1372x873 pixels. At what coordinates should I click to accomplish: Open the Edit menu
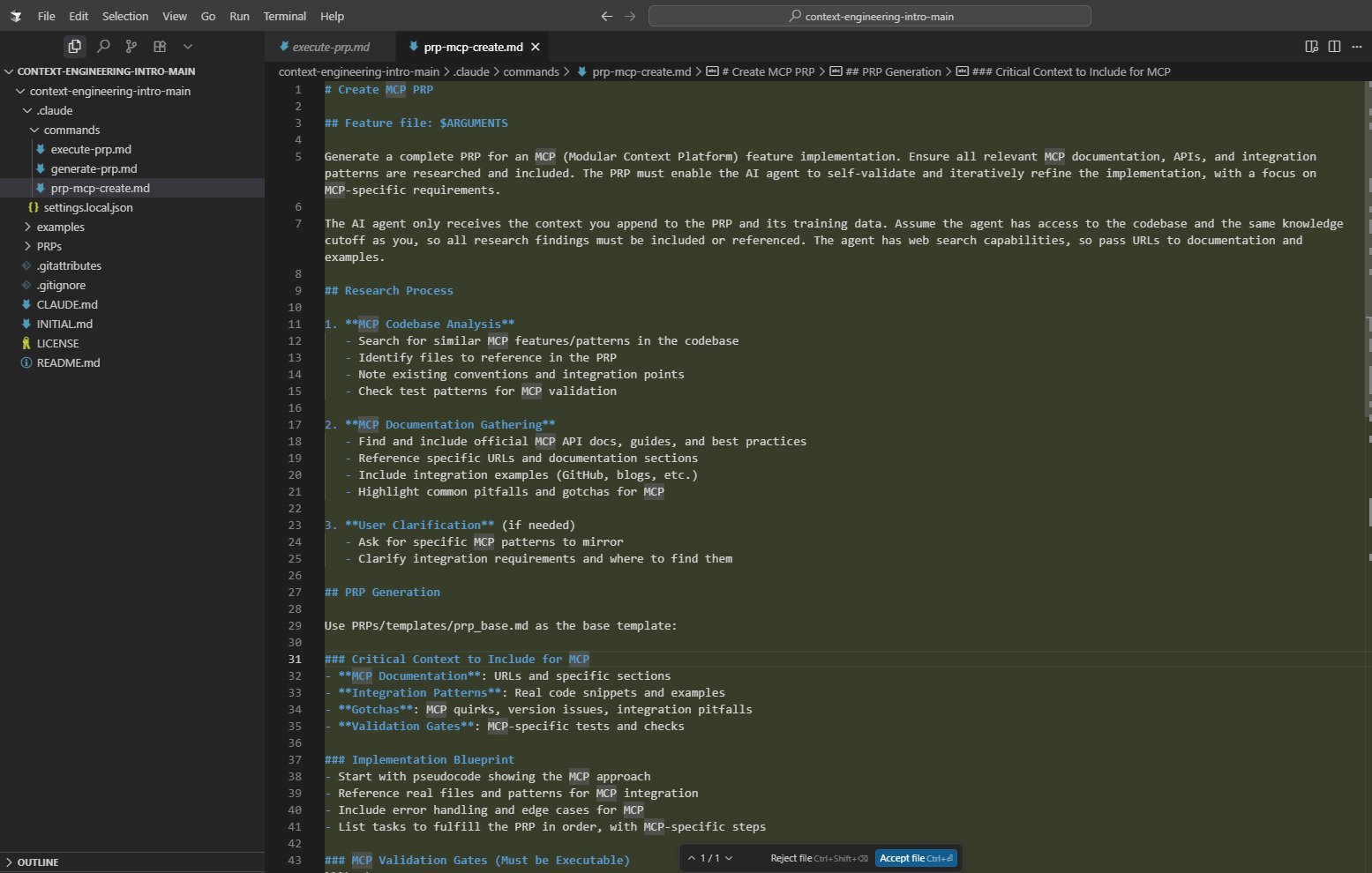point(79,16)
